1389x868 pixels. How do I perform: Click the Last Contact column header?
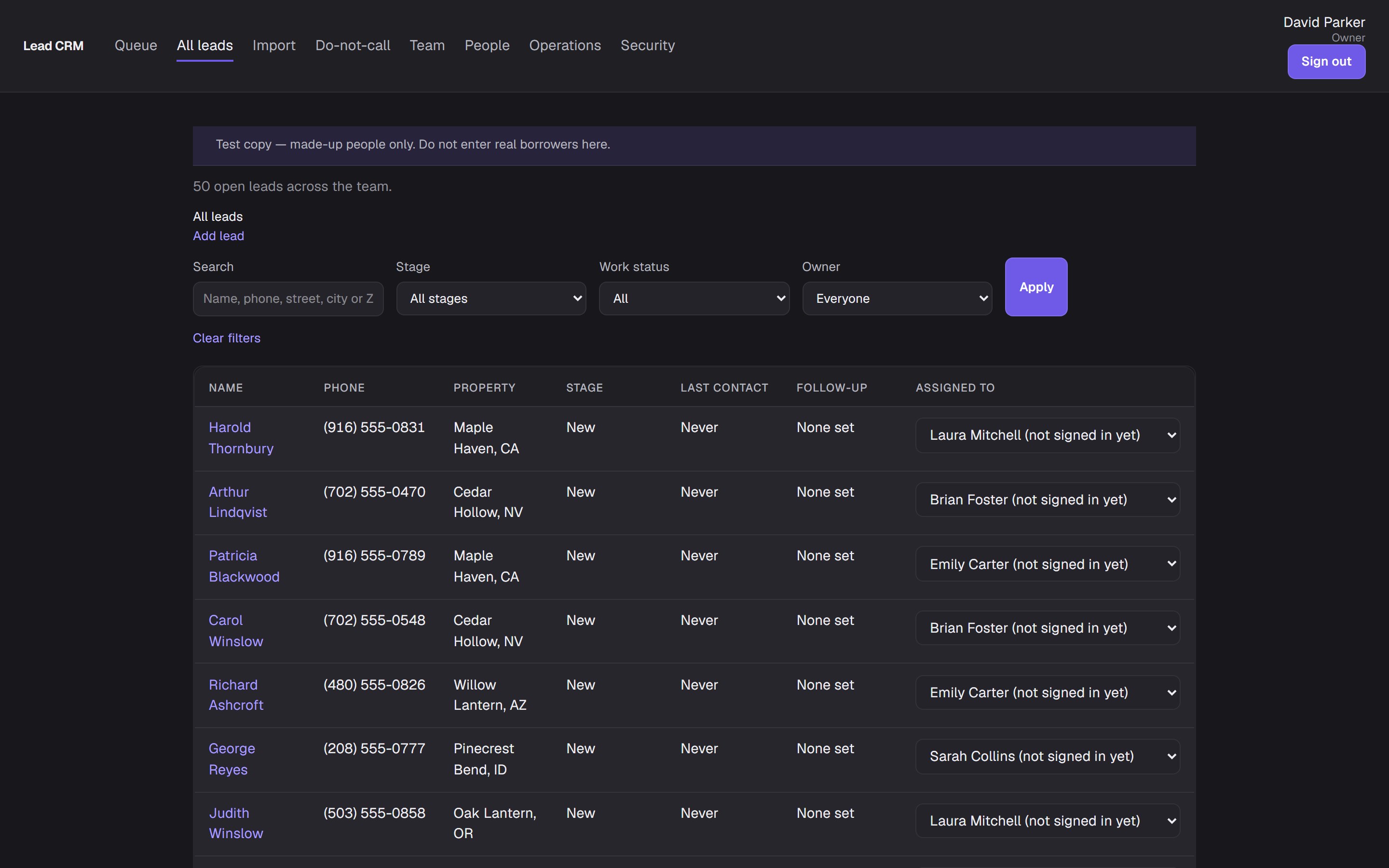coord(724,388)
